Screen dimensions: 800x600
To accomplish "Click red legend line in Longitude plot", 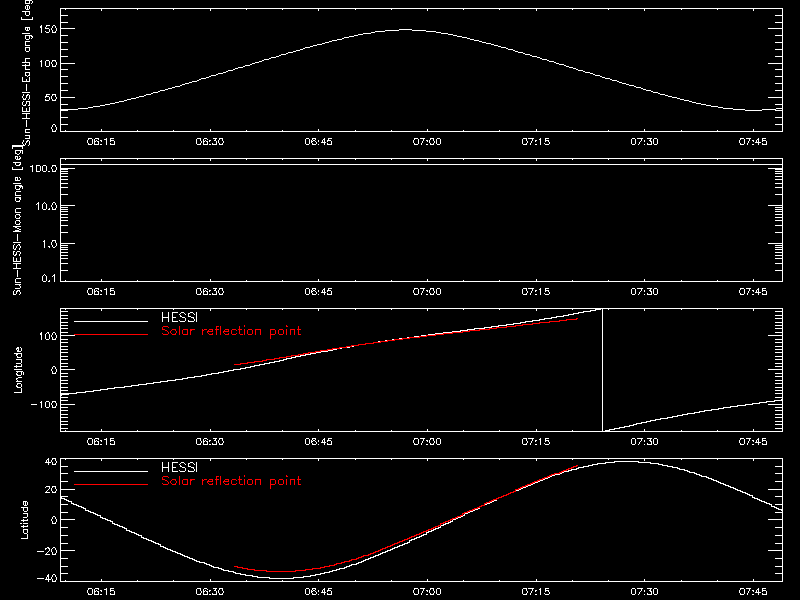I will coord(111,335).
